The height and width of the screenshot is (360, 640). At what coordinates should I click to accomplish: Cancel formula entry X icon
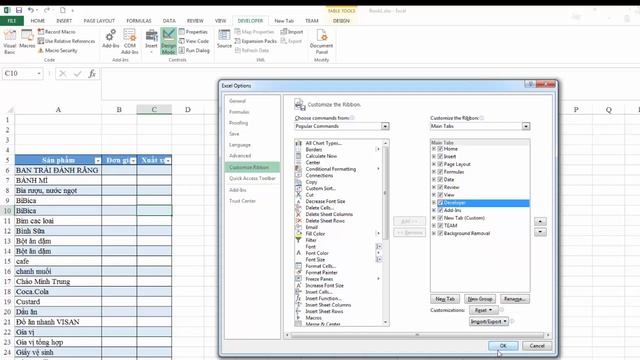click(x=62, y=73)
